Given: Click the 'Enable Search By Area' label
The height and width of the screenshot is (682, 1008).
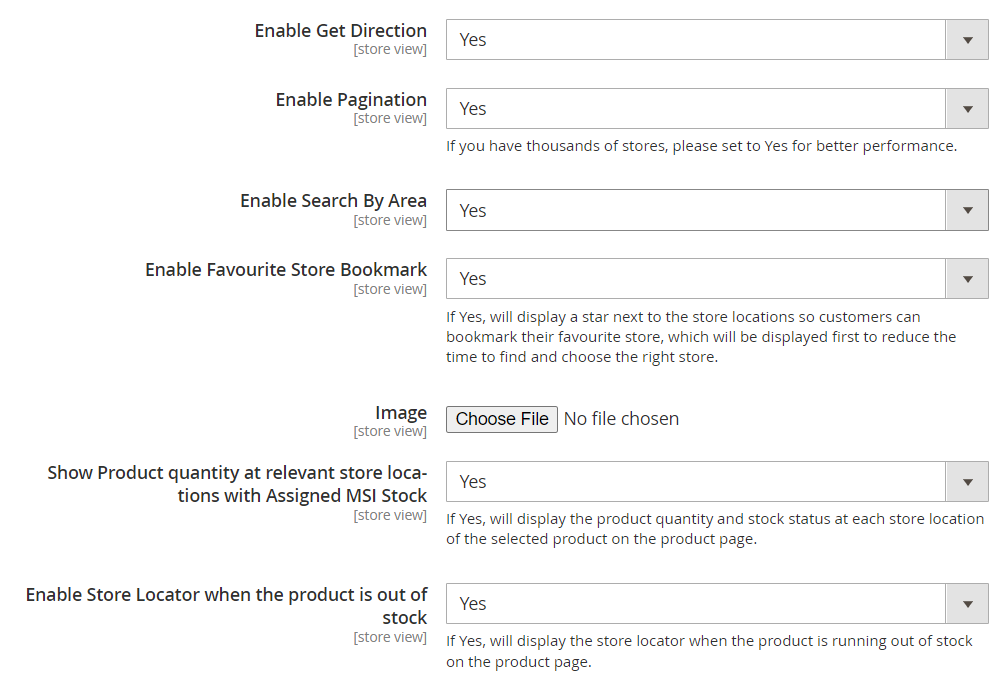Looking at the screenshot, I should [333, 200].
